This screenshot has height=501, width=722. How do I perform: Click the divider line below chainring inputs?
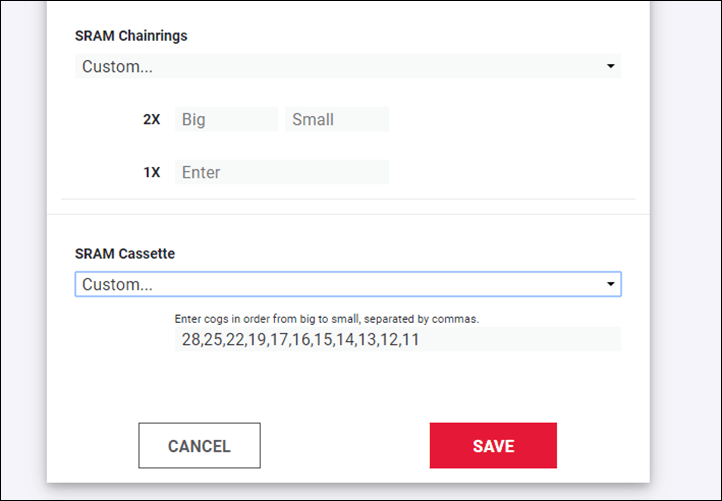(348, 199)
